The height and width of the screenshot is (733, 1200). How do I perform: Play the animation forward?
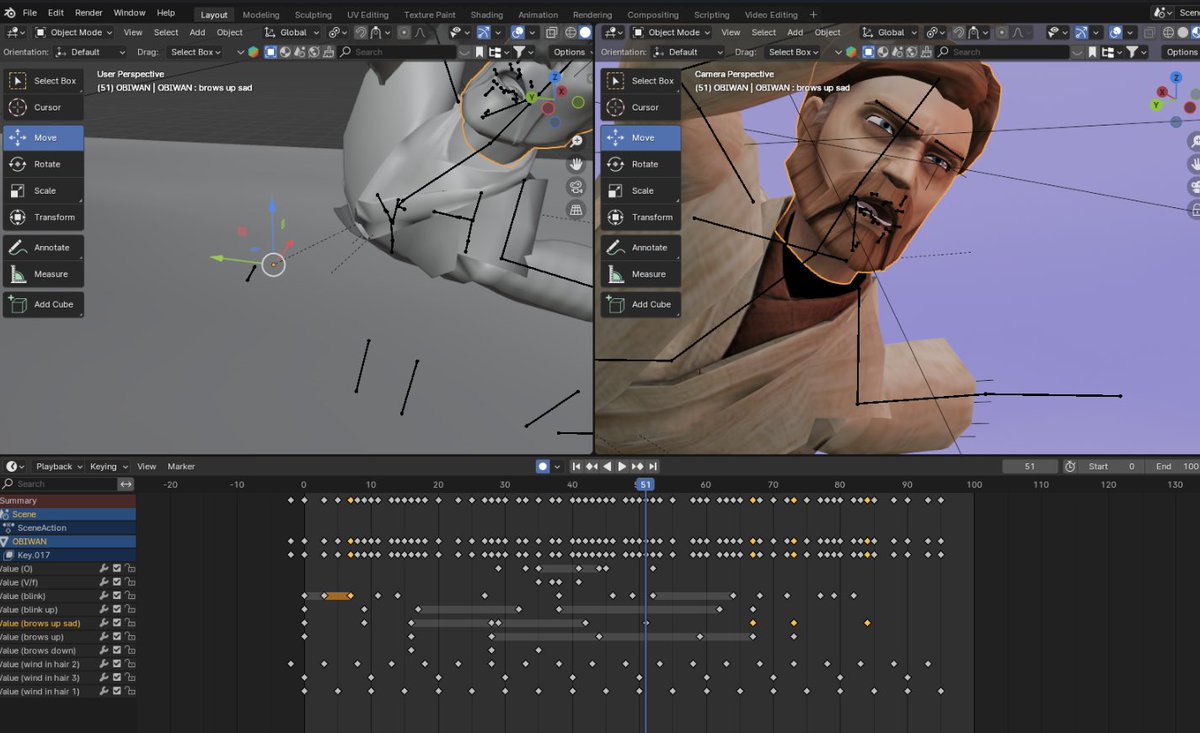(622, 466)
